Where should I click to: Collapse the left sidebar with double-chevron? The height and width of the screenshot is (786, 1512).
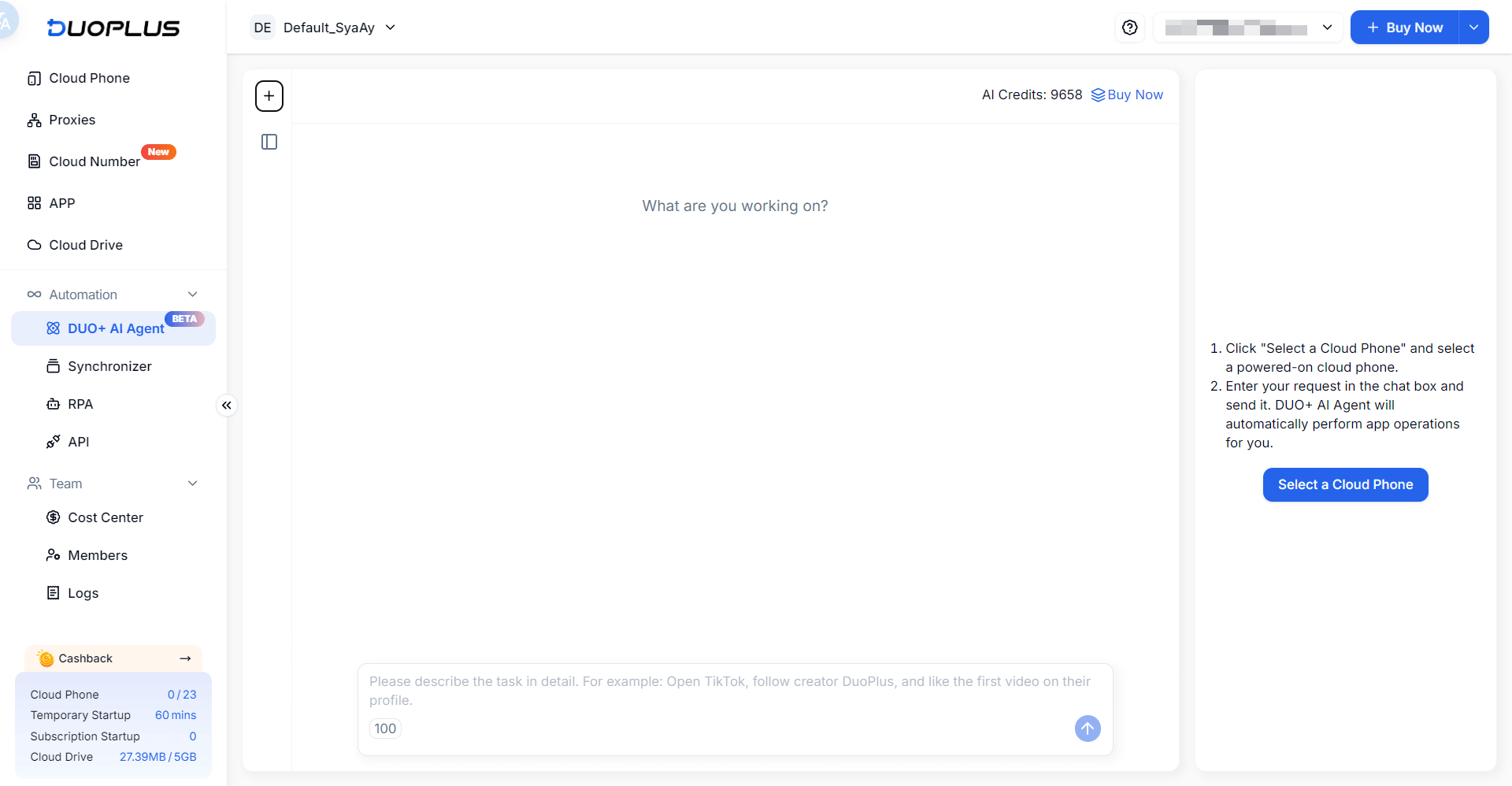(x=227, y=406)
